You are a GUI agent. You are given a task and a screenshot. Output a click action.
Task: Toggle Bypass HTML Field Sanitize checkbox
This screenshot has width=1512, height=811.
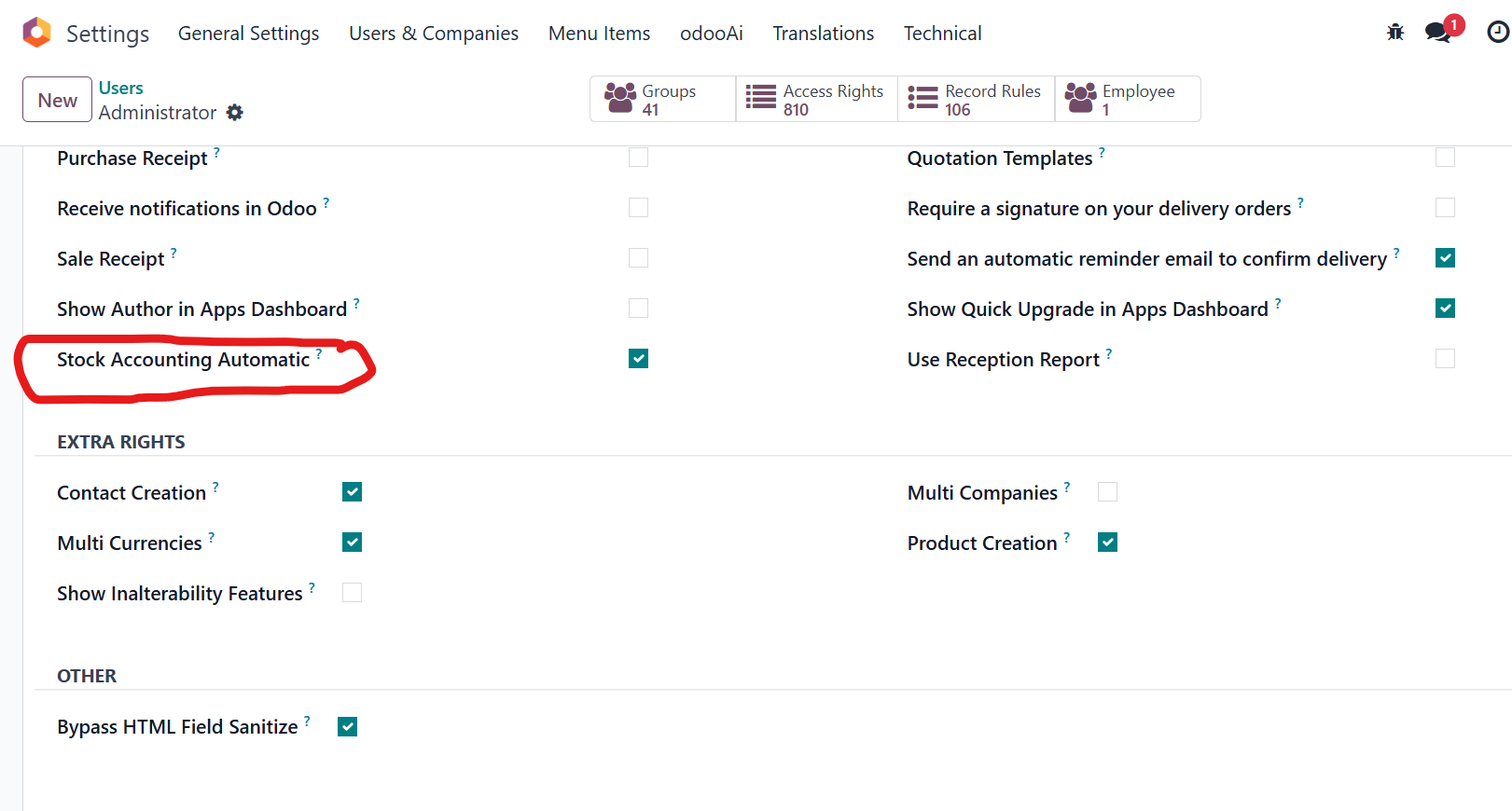tap(347, 727)
